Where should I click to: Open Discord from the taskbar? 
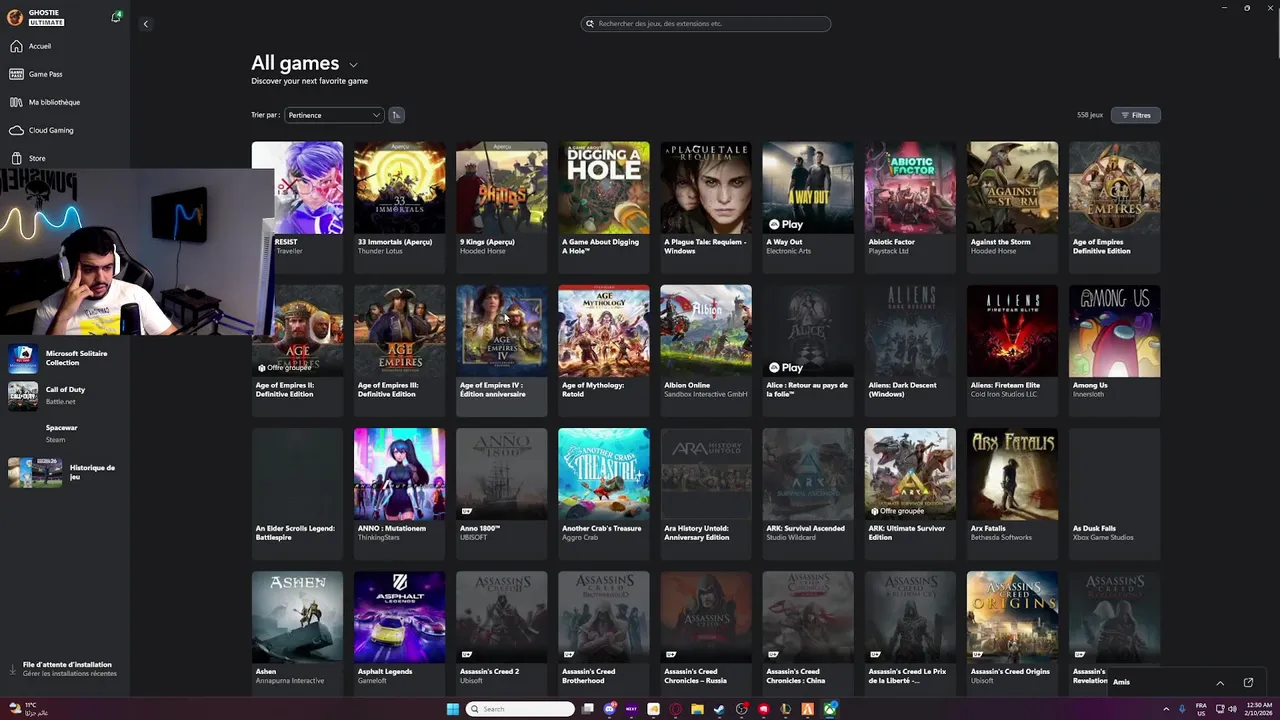(610, 709)
